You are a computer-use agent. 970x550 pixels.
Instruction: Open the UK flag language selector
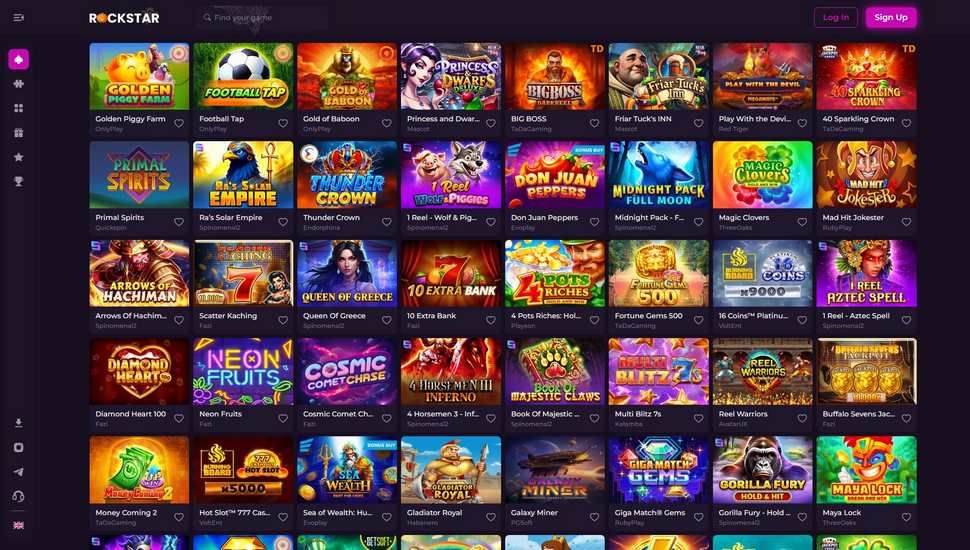pyautogui.click(x=19, y=526)
